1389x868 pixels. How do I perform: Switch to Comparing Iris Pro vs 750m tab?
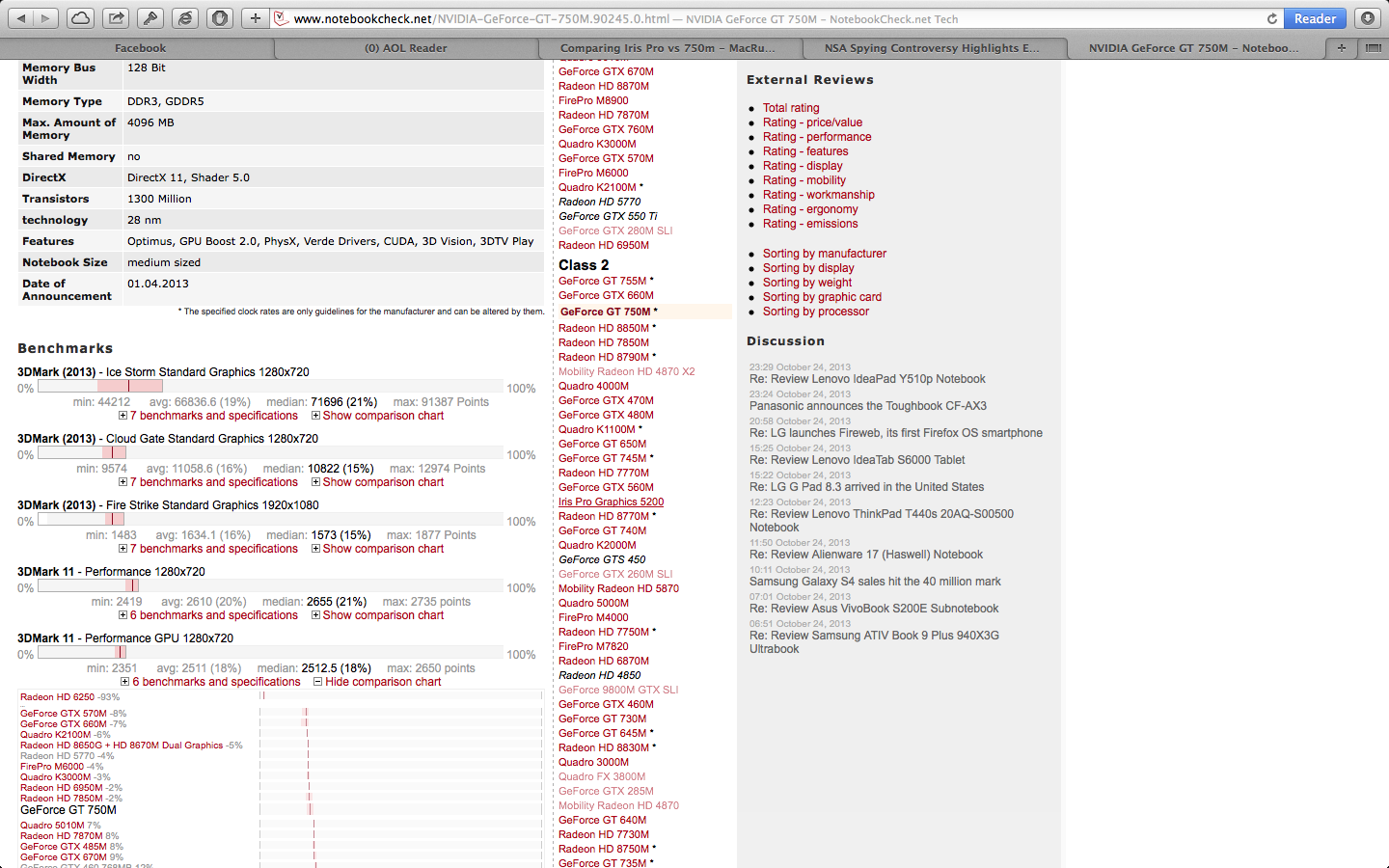(668, 48)
